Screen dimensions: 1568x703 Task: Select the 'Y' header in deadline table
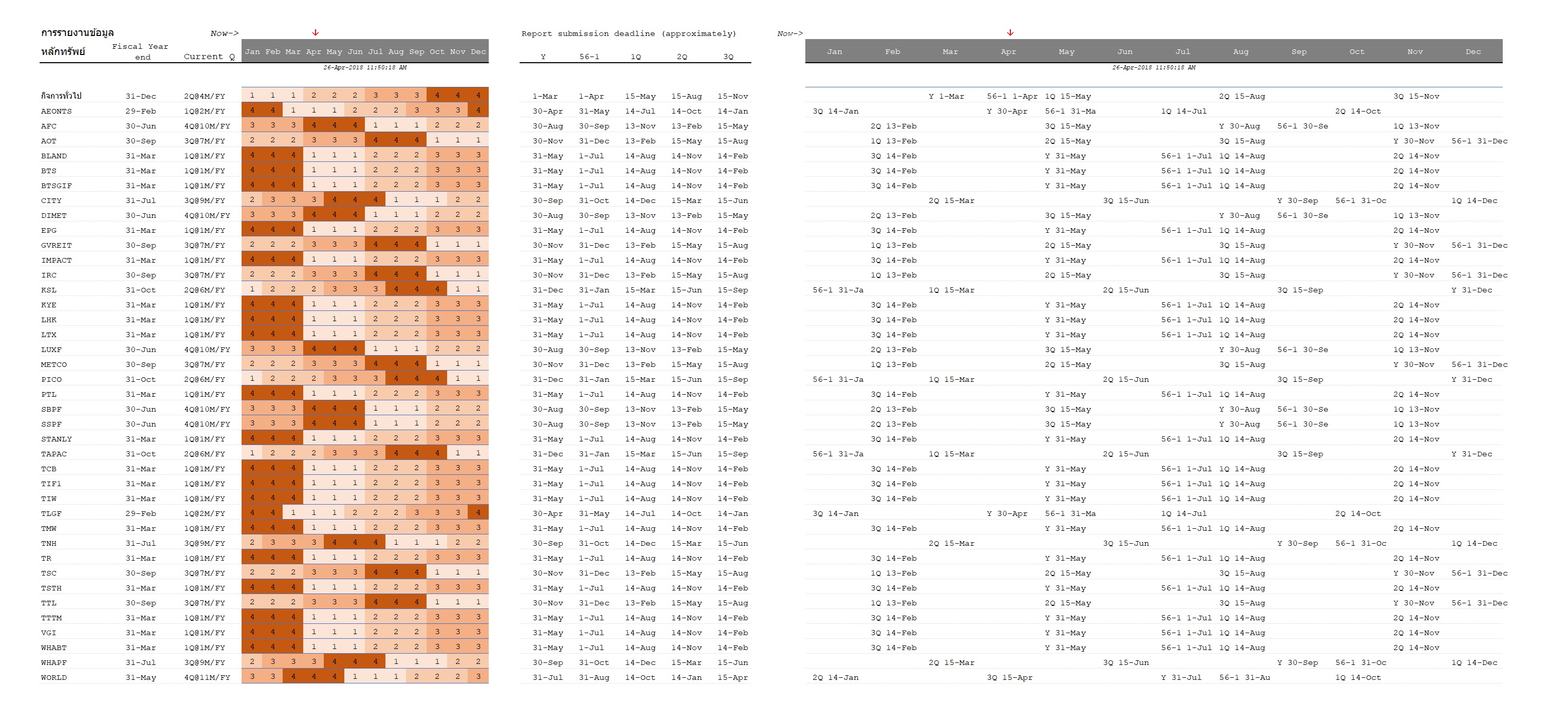pyautogui.click(x=543, y=57)
